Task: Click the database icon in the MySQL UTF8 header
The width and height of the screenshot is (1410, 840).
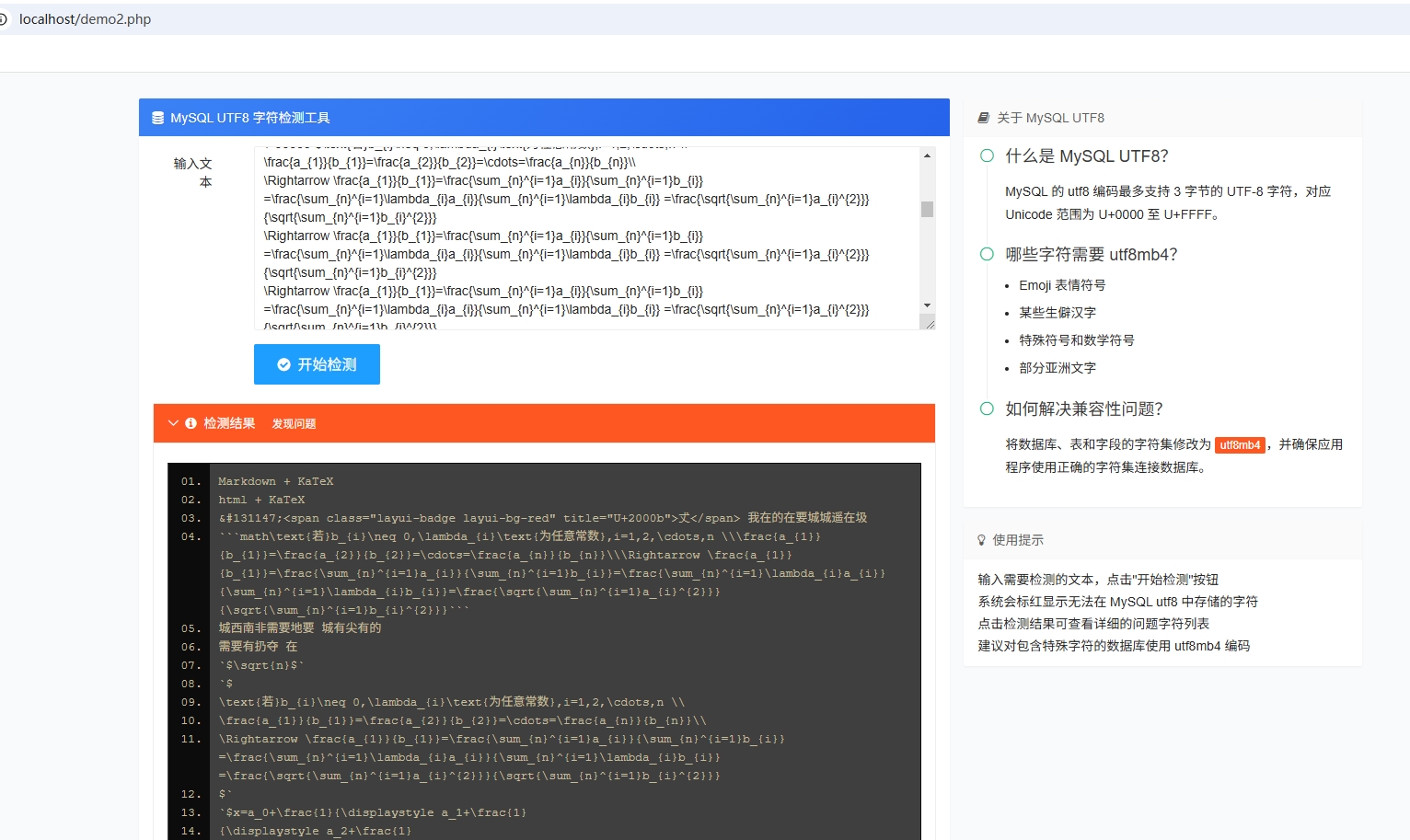Action: 157,118
